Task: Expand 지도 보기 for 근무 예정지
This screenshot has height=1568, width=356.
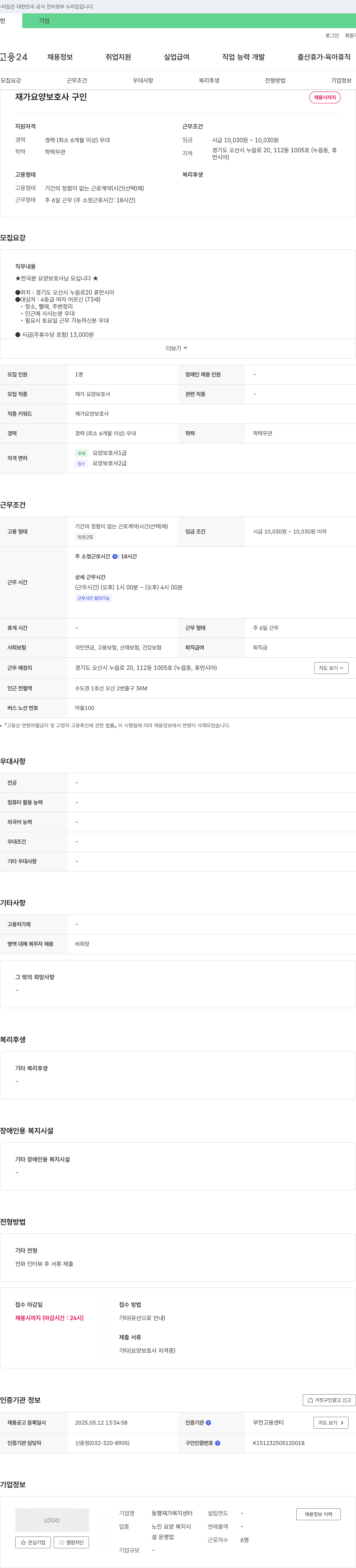Action: pos(331,668)
